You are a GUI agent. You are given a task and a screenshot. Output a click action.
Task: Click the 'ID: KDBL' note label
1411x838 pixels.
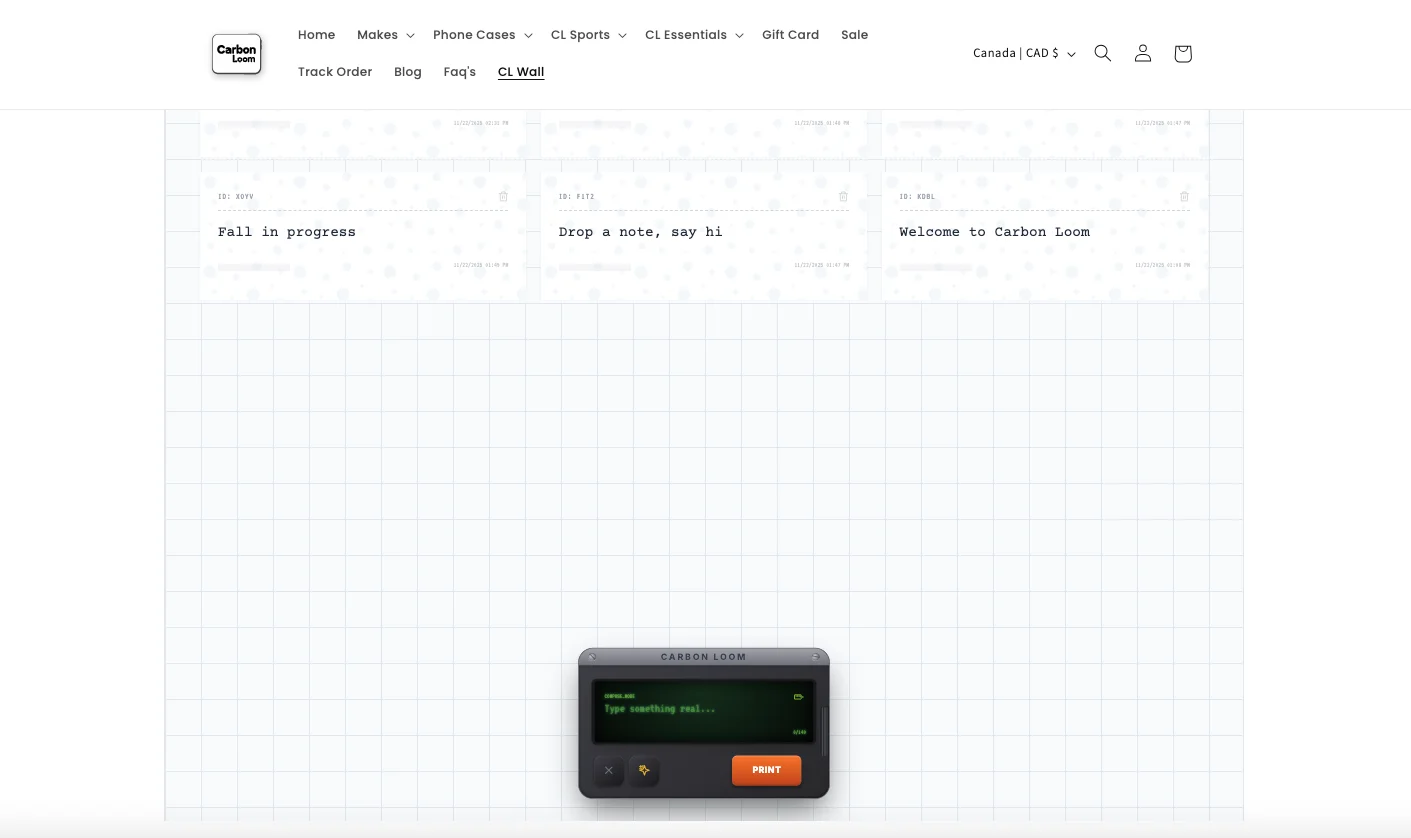click(917, 197)
